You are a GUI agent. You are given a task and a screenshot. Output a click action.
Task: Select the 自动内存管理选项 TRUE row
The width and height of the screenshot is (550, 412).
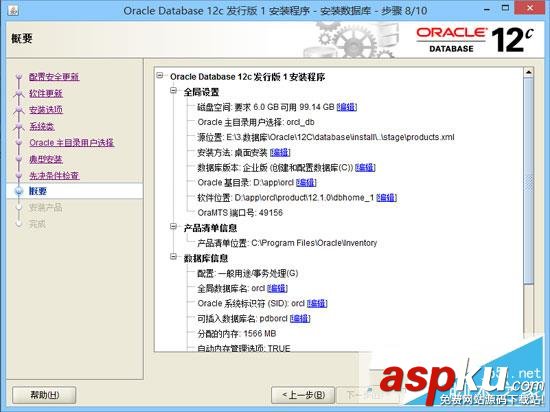click(244, 348)
